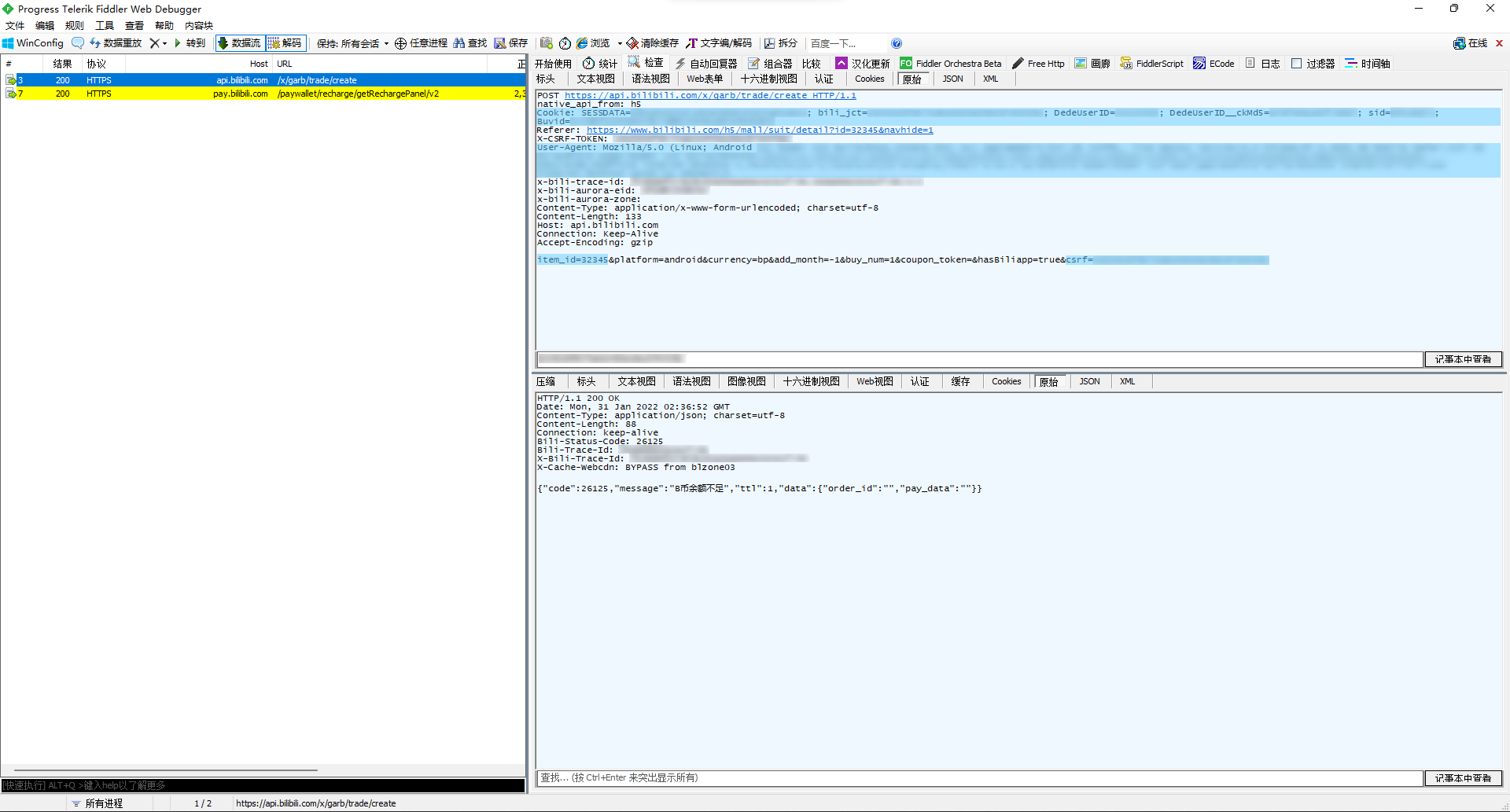Select response Web视图 tab
Image resolution: width=1510 pixels, height=812 pixels.
pyautogui.click(x=875, y=381)
